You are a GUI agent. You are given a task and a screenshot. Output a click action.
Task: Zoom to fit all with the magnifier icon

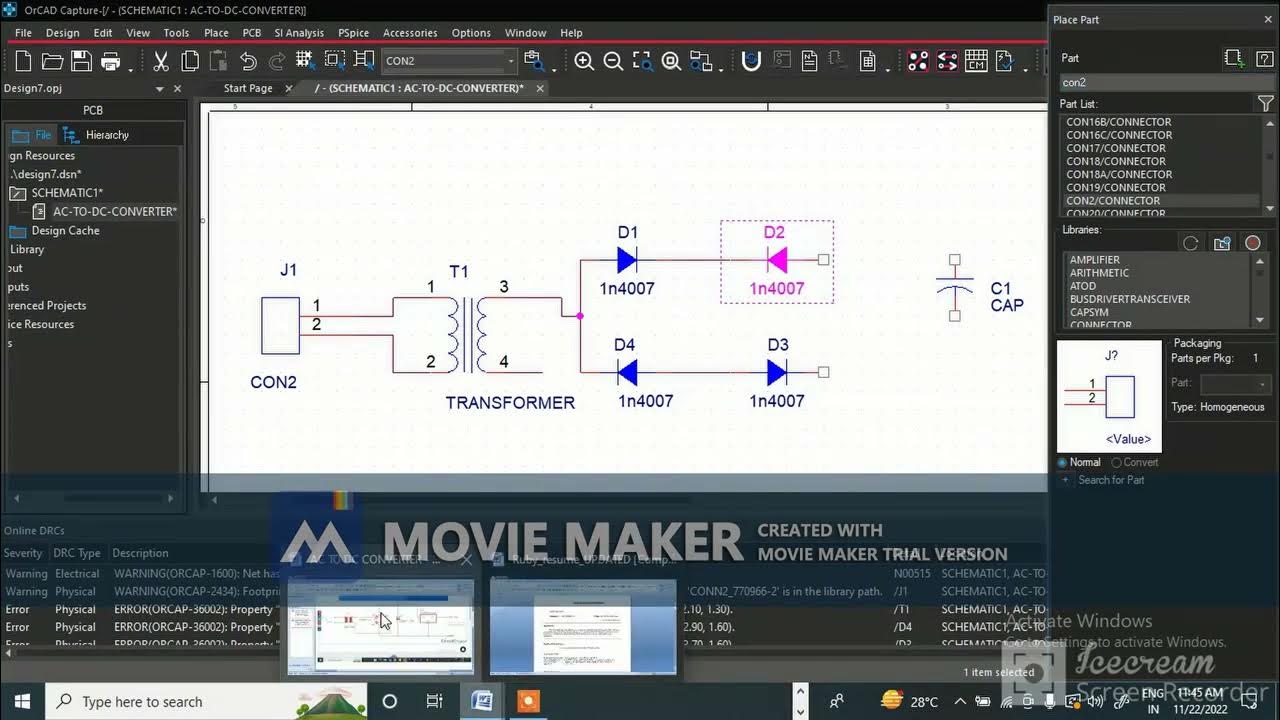(671, 61)
